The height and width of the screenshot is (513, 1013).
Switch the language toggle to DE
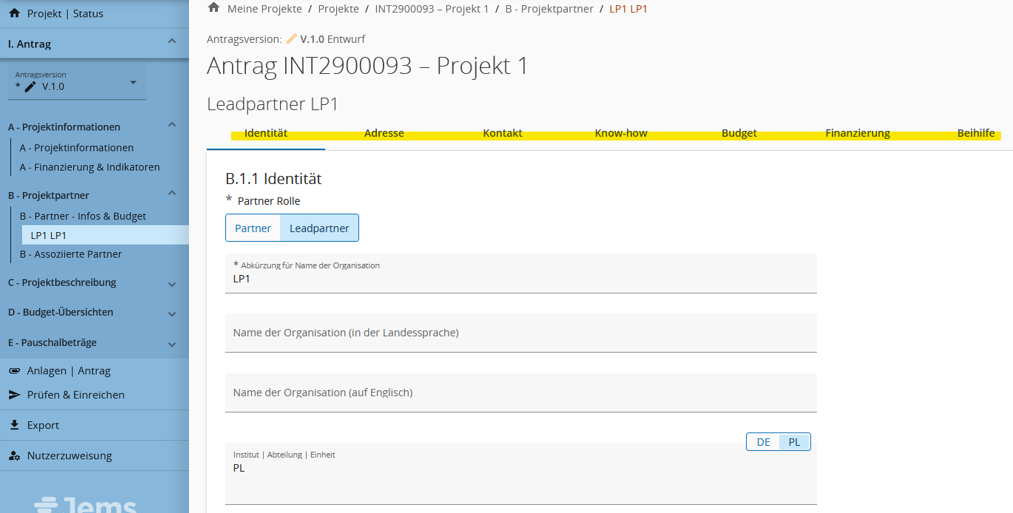pos(763,442)
